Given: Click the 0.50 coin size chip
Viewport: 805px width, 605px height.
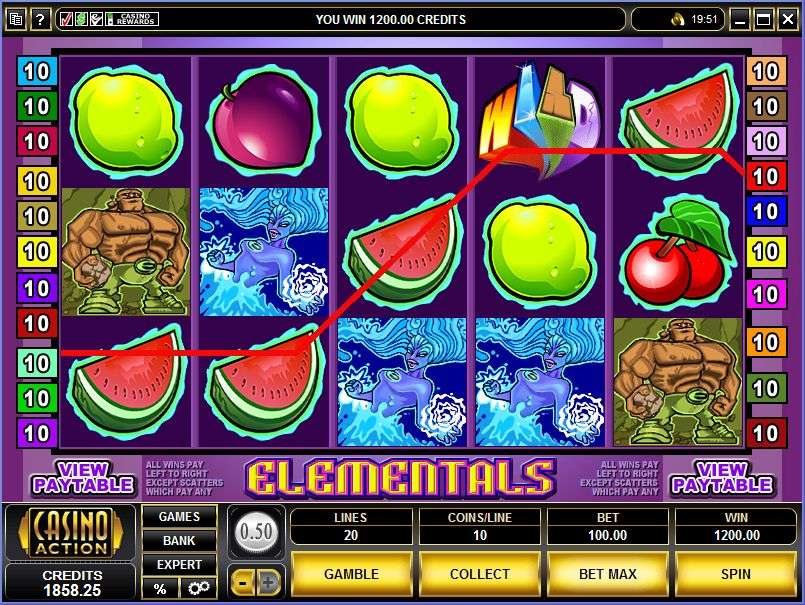Looking at the screenshot, I should click(x=256, y=531).
